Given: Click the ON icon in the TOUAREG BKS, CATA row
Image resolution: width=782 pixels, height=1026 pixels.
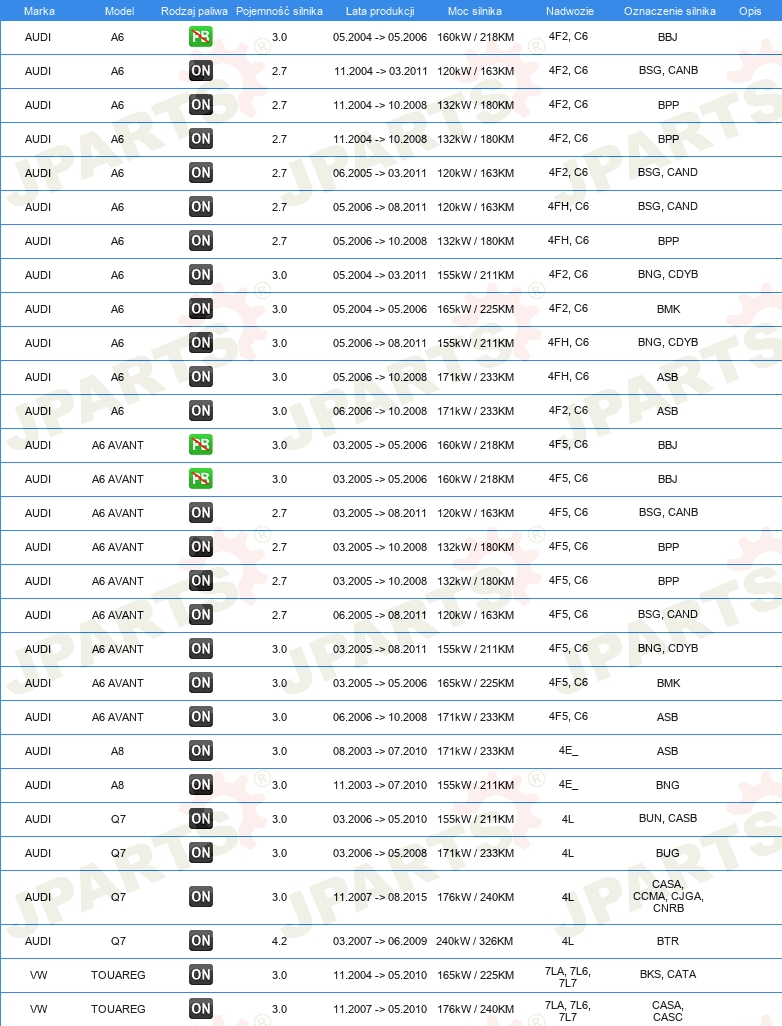Looking at the screenshot, I should click(200, 975).
